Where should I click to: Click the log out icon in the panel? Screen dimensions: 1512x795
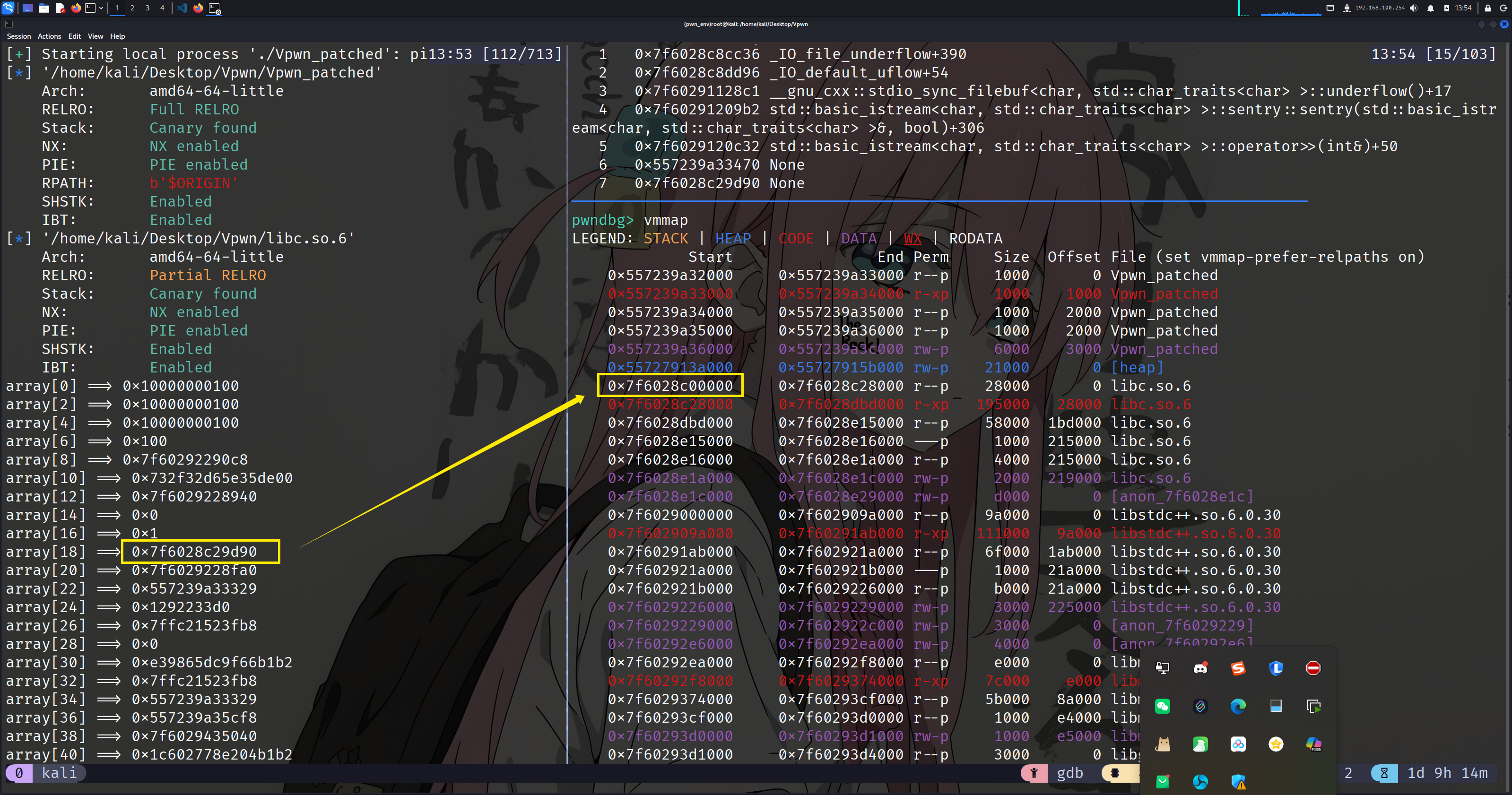(x=1503, y=8)
